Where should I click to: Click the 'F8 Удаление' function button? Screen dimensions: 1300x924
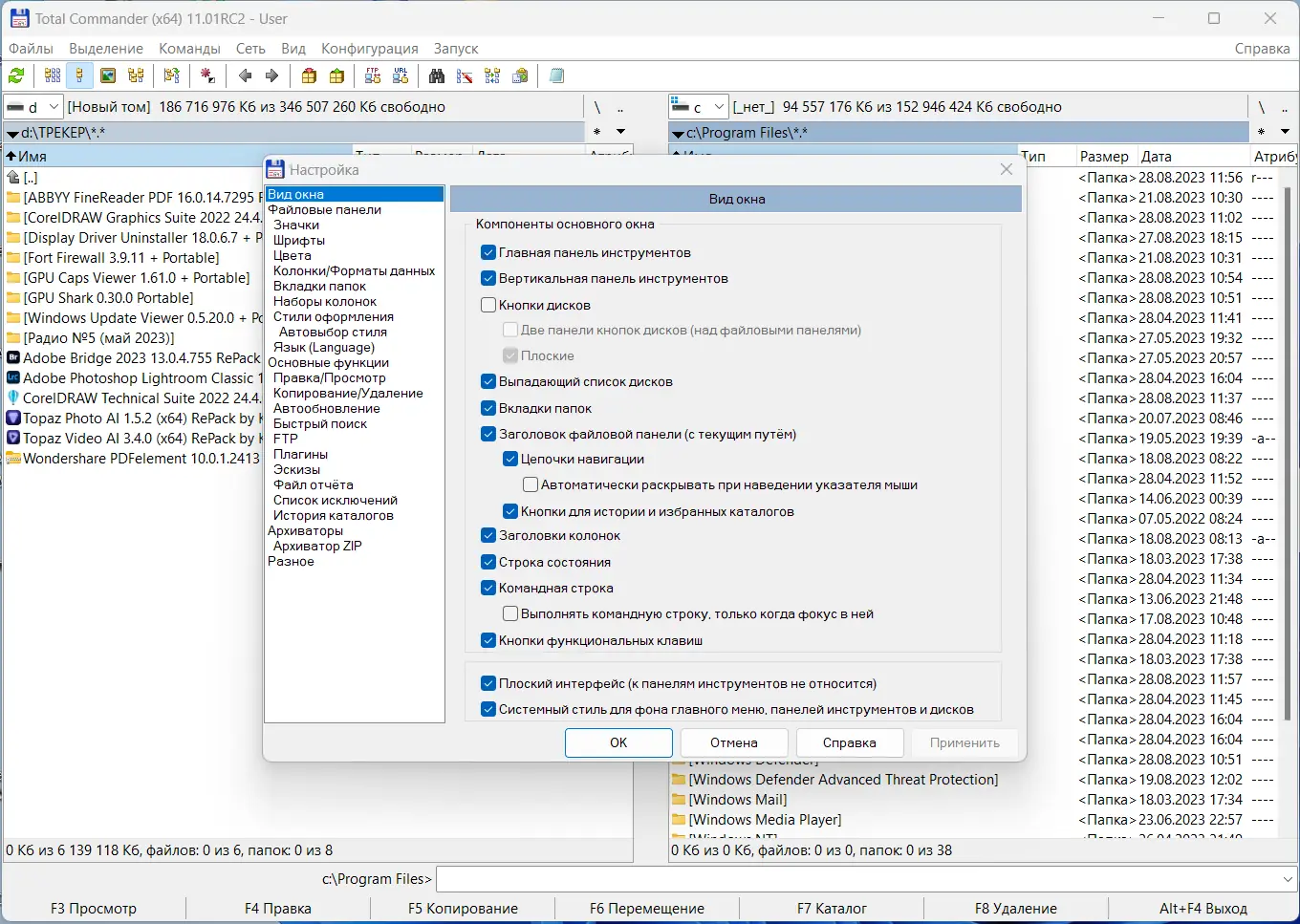[x=1016, y=909]
